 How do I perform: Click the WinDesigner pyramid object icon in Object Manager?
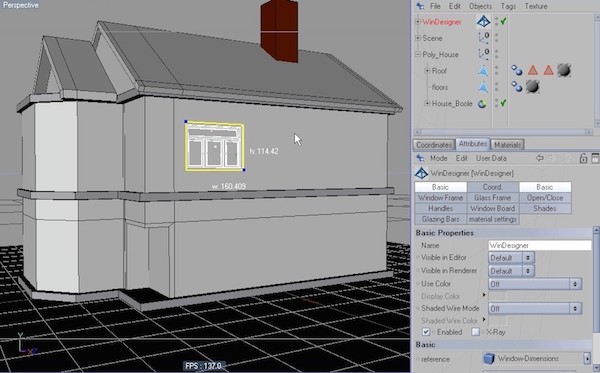coord(483,21)
